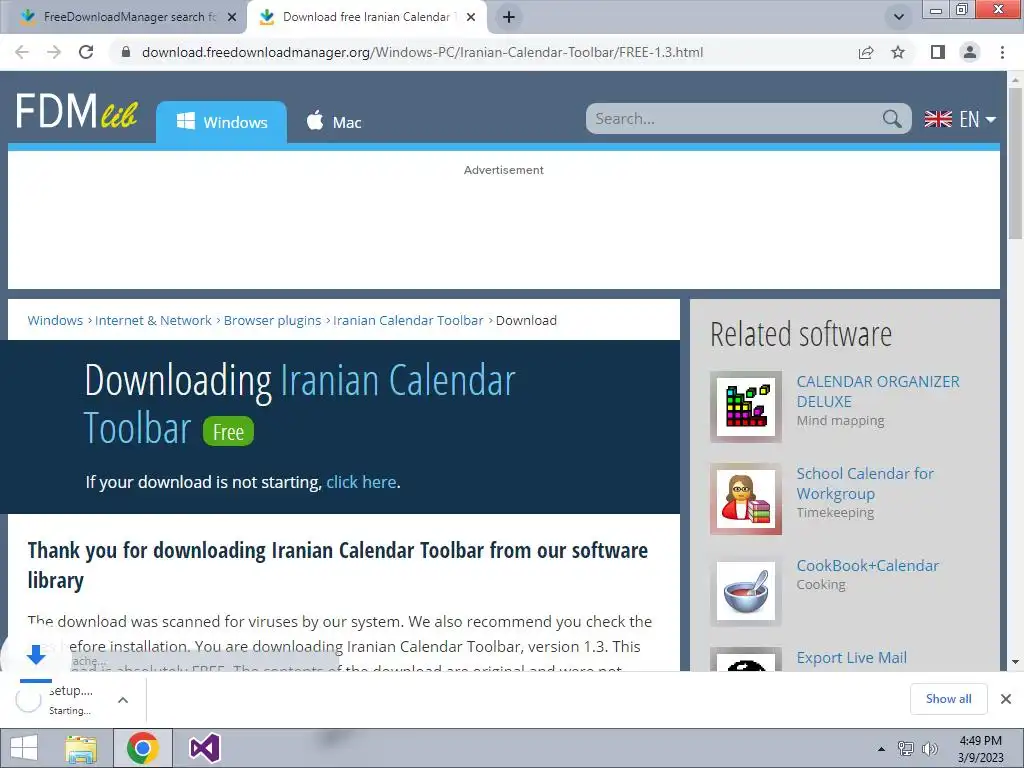The image size is (1024, 768).
Task: Open the Chrome profile avatar
Action: (970, 52)
